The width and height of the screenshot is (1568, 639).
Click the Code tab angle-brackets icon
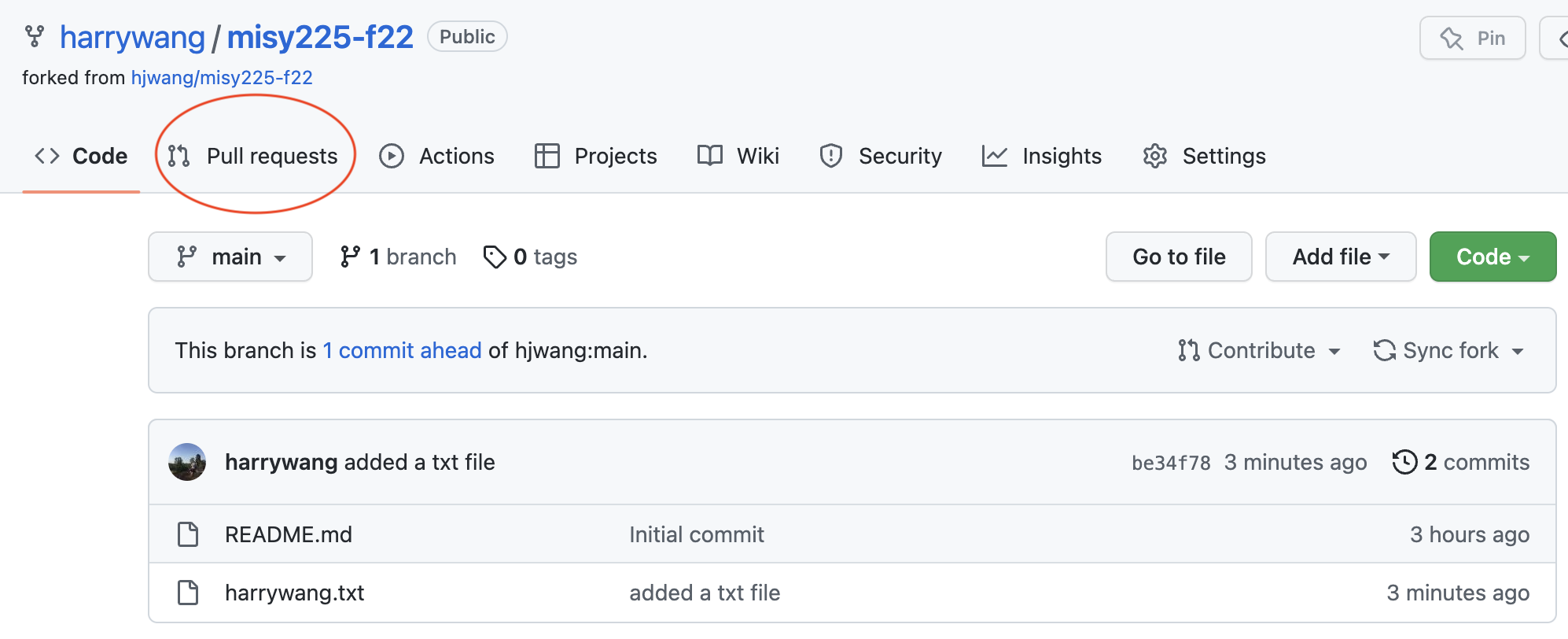pyautogui.click(x=47, y=156)
